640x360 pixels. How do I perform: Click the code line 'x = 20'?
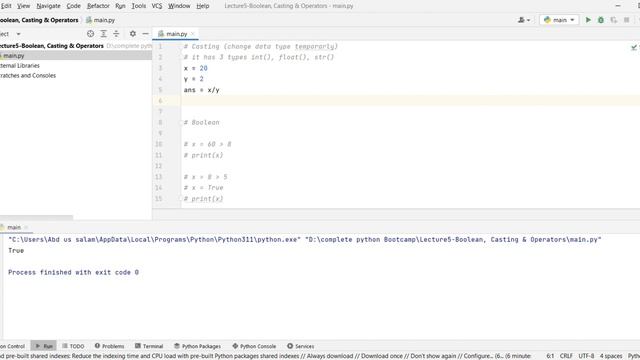pos(195,68)
